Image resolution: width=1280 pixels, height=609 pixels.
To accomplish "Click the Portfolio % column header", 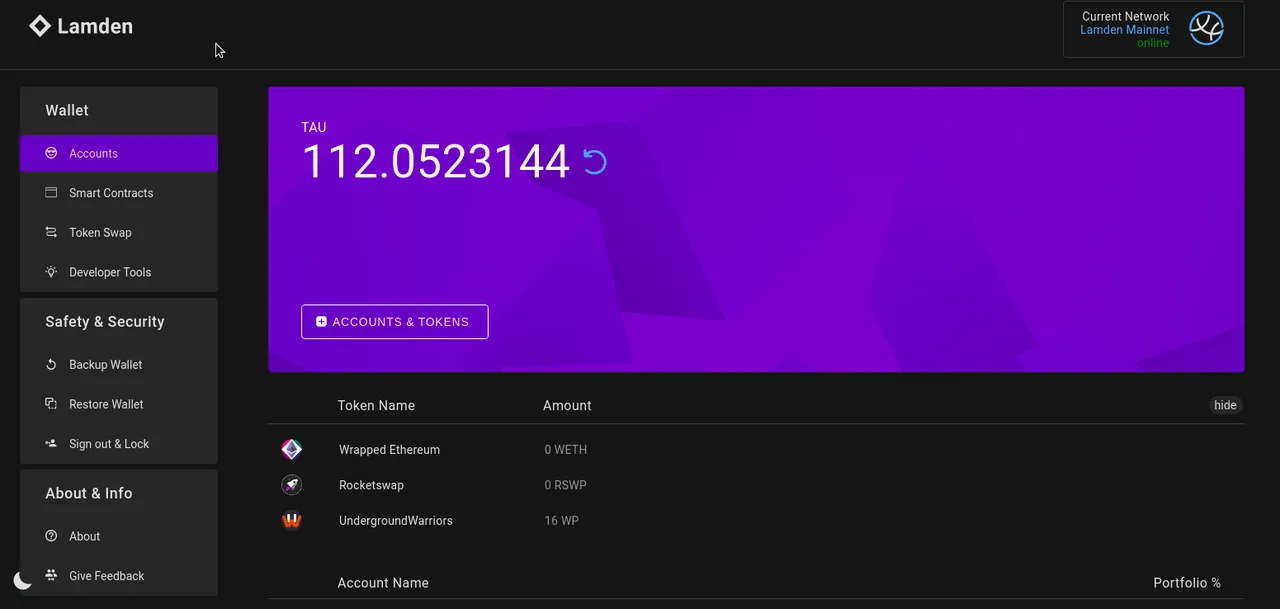I will pos(1187,583).
